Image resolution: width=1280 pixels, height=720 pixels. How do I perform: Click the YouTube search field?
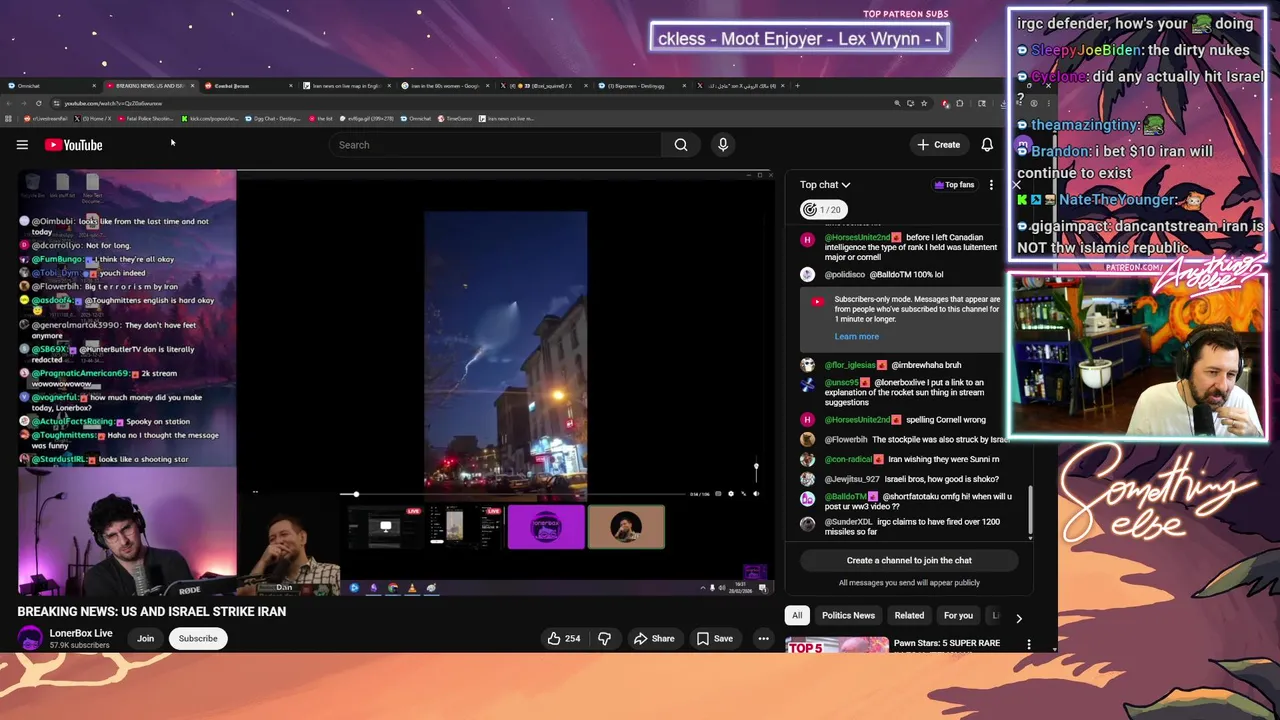(x=495, y=145)
